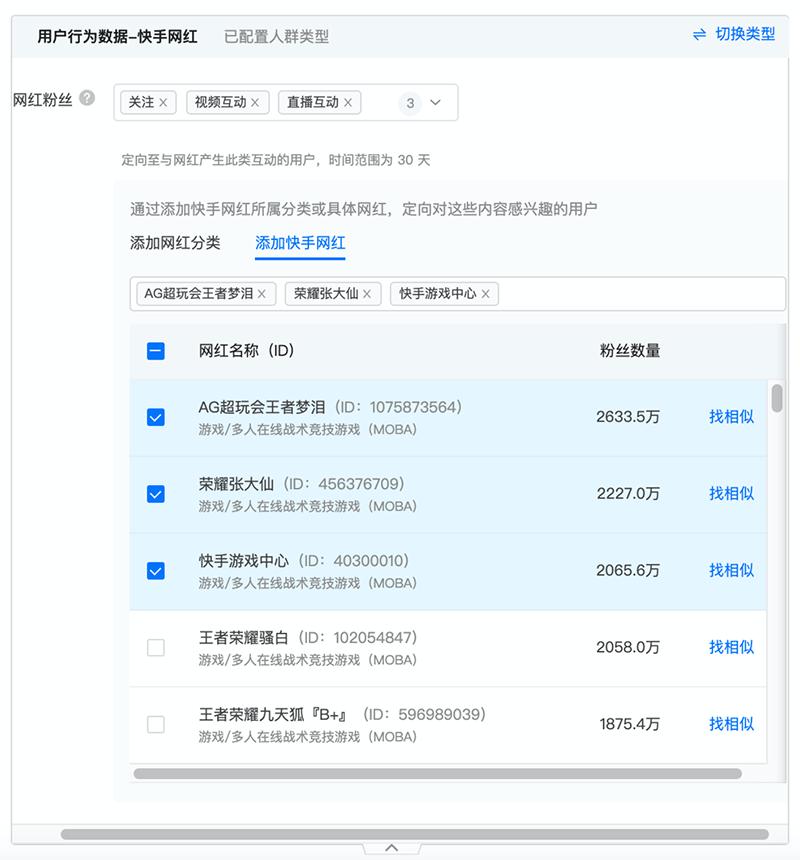800x860 pixels.
Task: Remove the 视频互动 tag
Action: (x=255, y=103)
